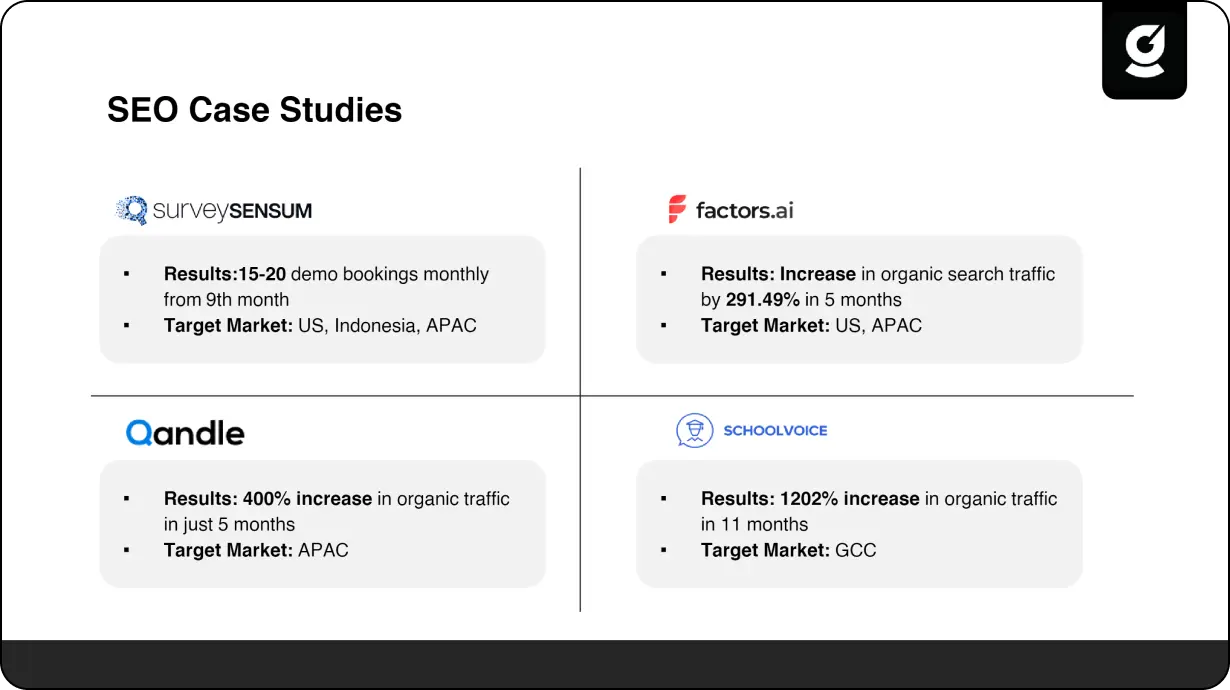Select the Target Market: GCC line

[788, 550]
